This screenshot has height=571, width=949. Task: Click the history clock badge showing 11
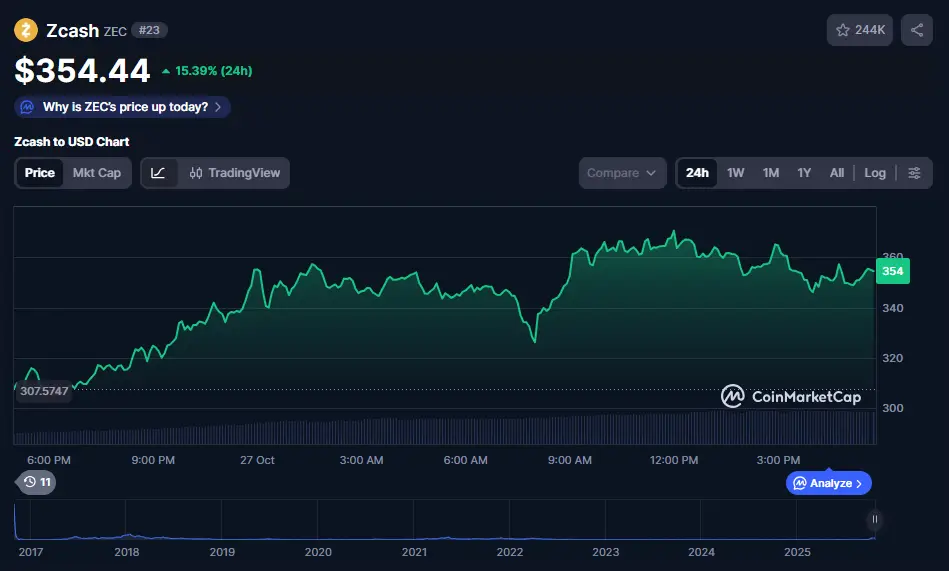point(37,482)
